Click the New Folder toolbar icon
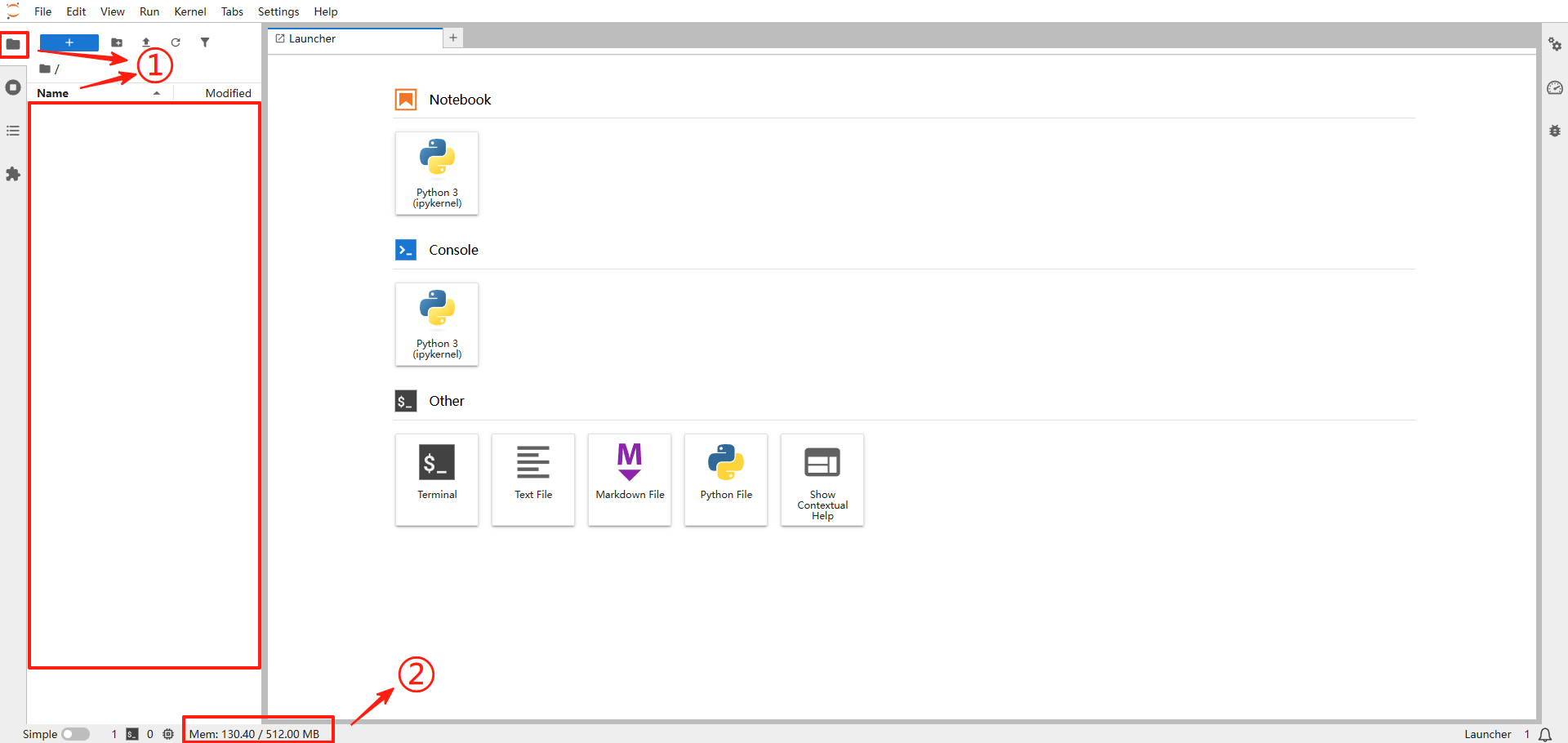The width and height of the screenshot is (1568, 743). pos(117,42)
